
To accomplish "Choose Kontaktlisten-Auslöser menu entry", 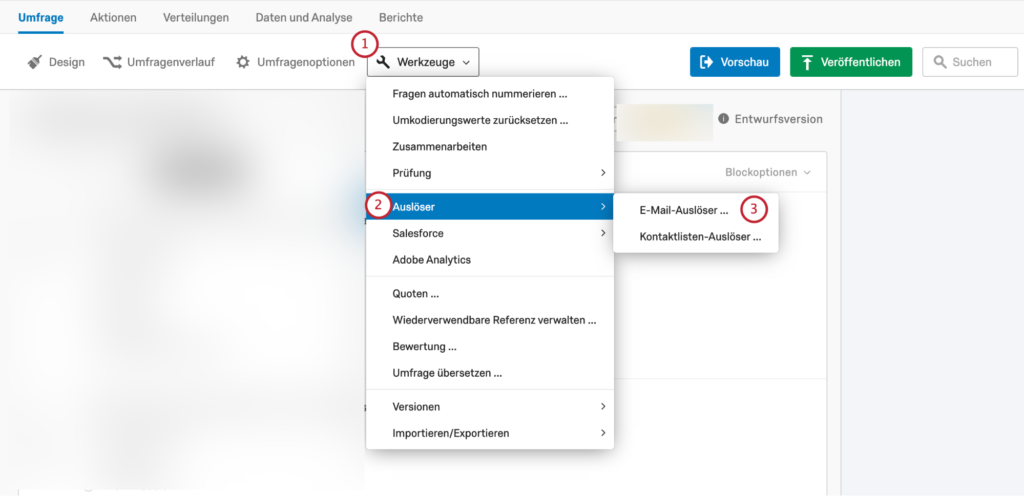I will coord(701,238).
